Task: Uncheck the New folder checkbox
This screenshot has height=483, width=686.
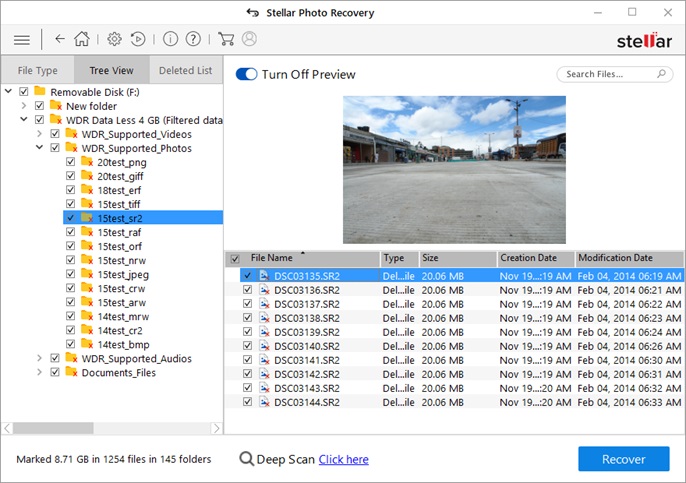Action: click(39, 105)
